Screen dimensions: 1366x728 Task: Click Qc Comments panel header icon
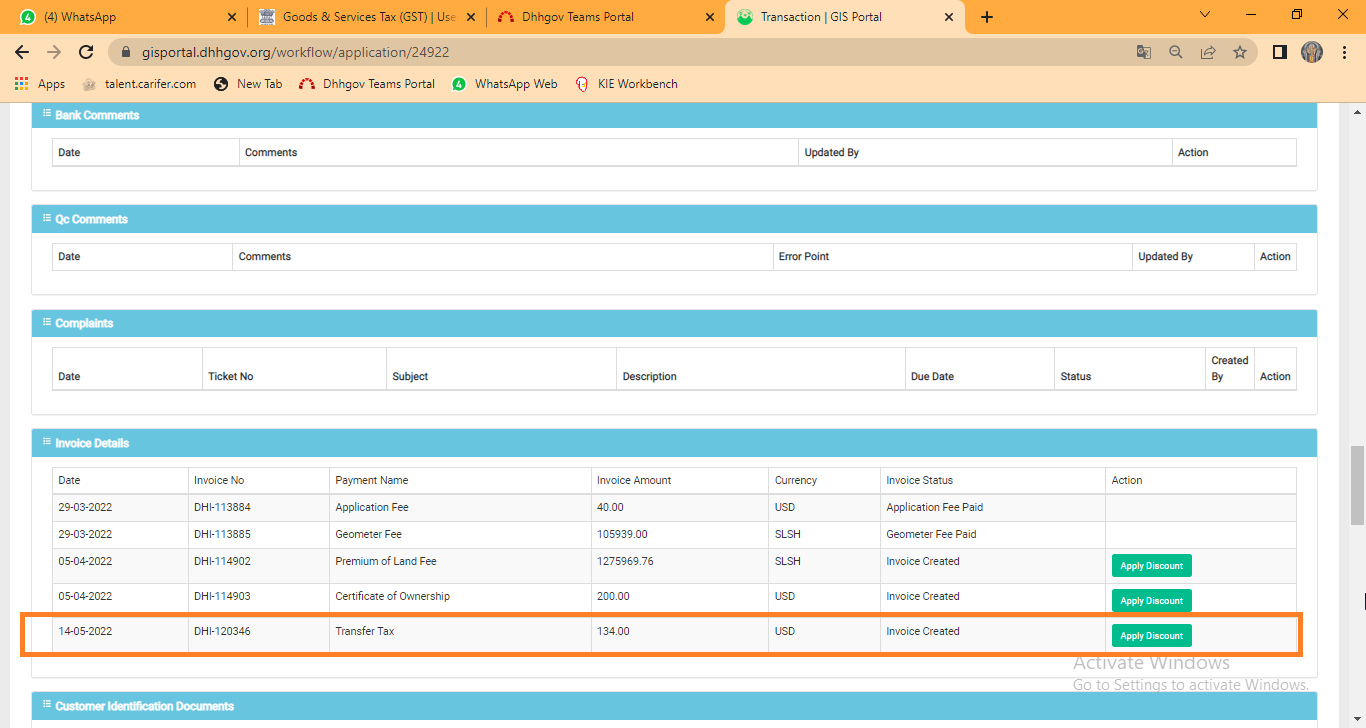pos(46,218)
